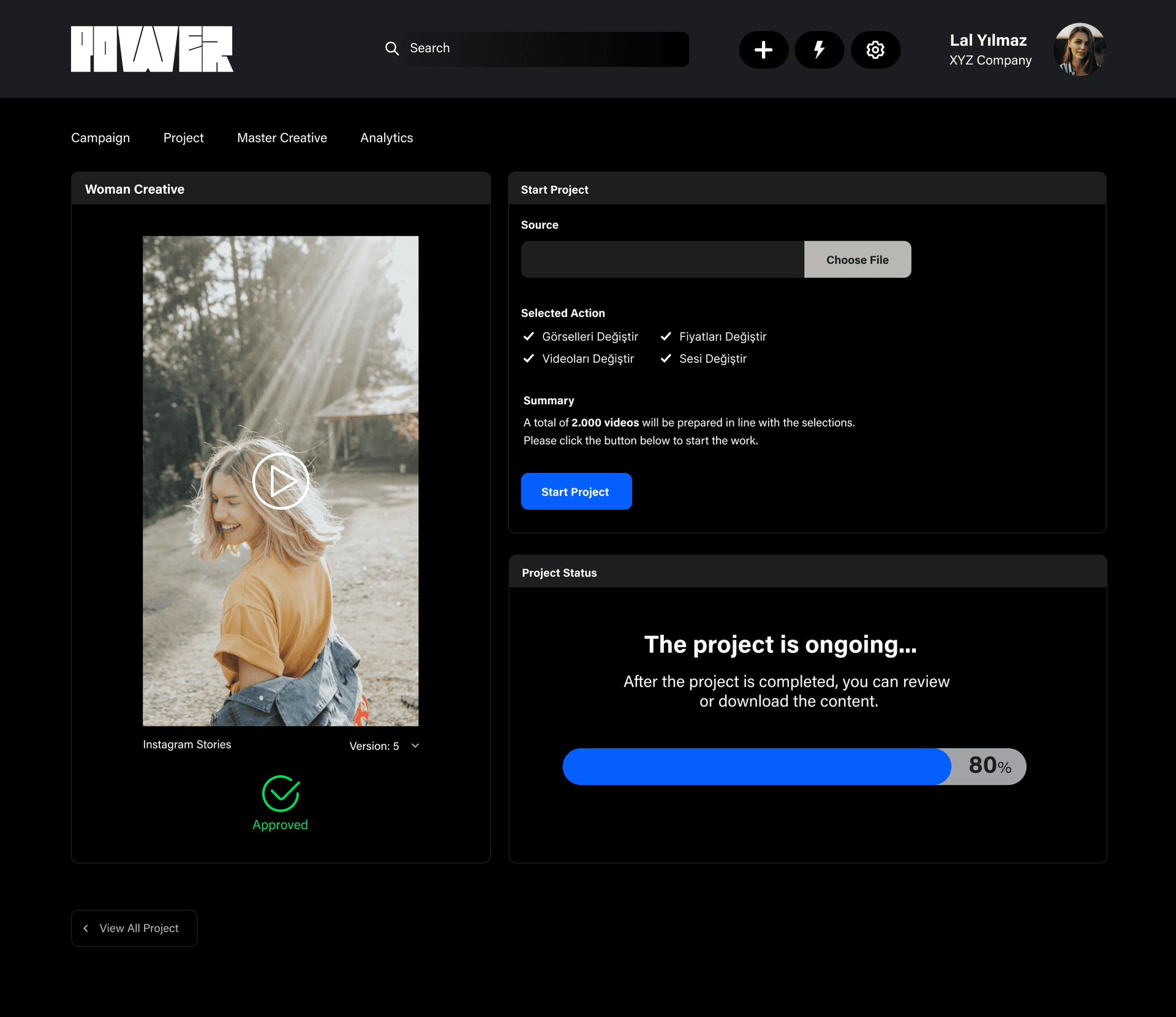Click the plus add-new icon button
1176x1017 pixels.
[763, 50]
